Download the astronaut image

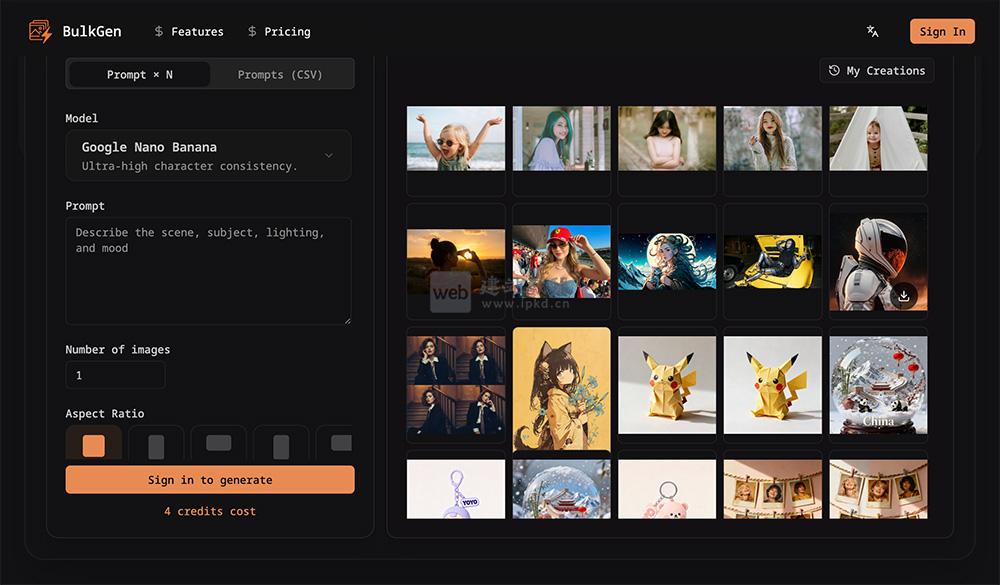[903, 295]
